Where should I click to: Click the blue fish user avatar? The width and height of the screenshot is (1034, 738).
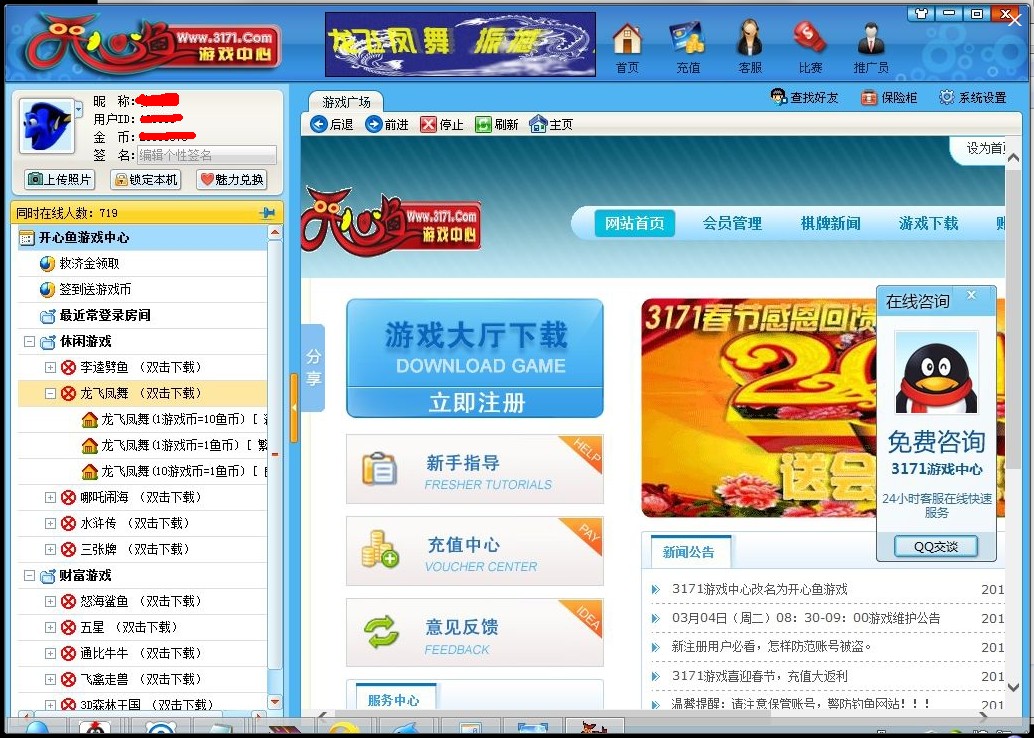[x=46, y=126]
